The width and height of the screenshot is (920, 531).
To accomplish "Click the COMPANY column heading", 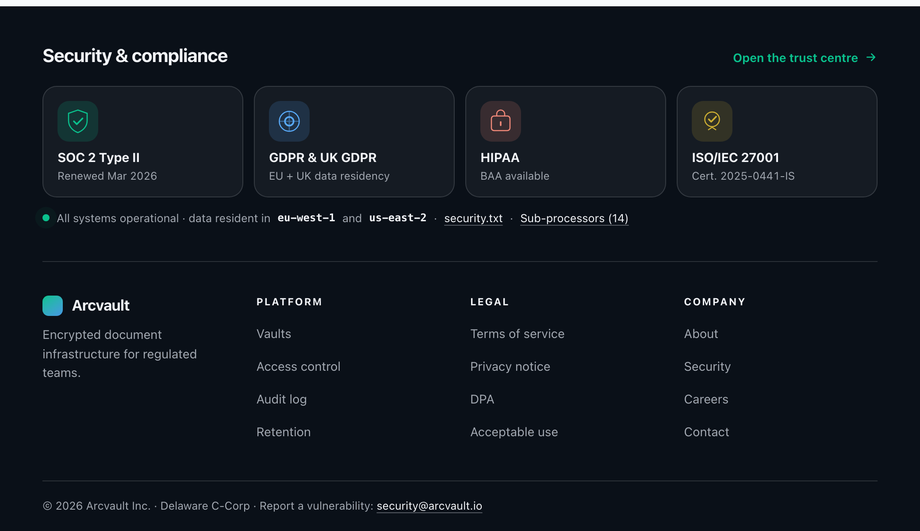I will pyautogui.click(x=715, y=302).
